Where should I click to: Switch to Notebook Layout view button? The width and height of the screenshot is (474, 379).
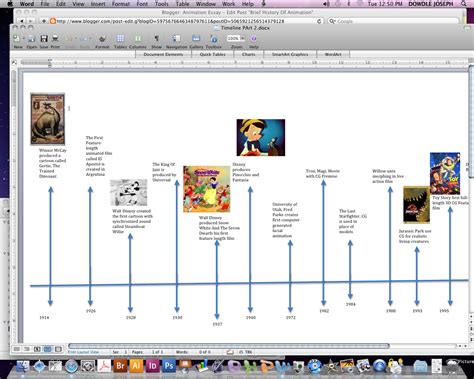58,349
